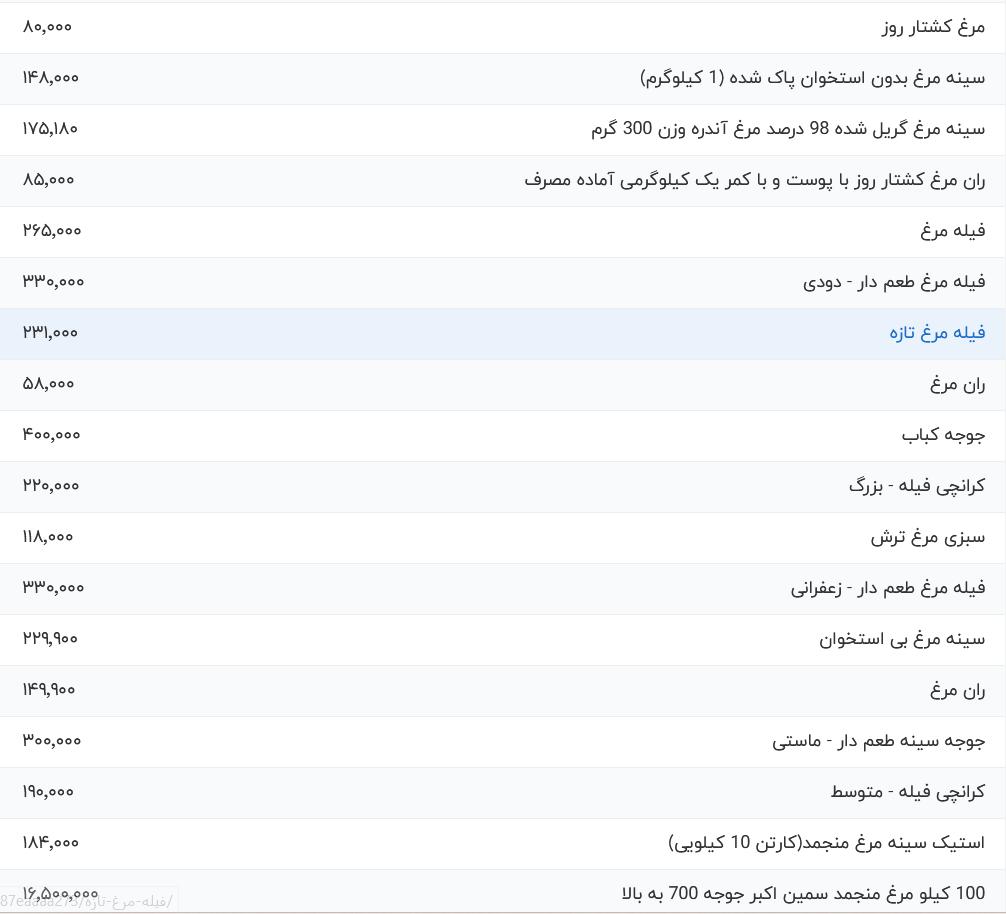This screenshot has height=914, width=1006.
Task: Open سبزی مرغ ترش product
Action: click(928, 537)
